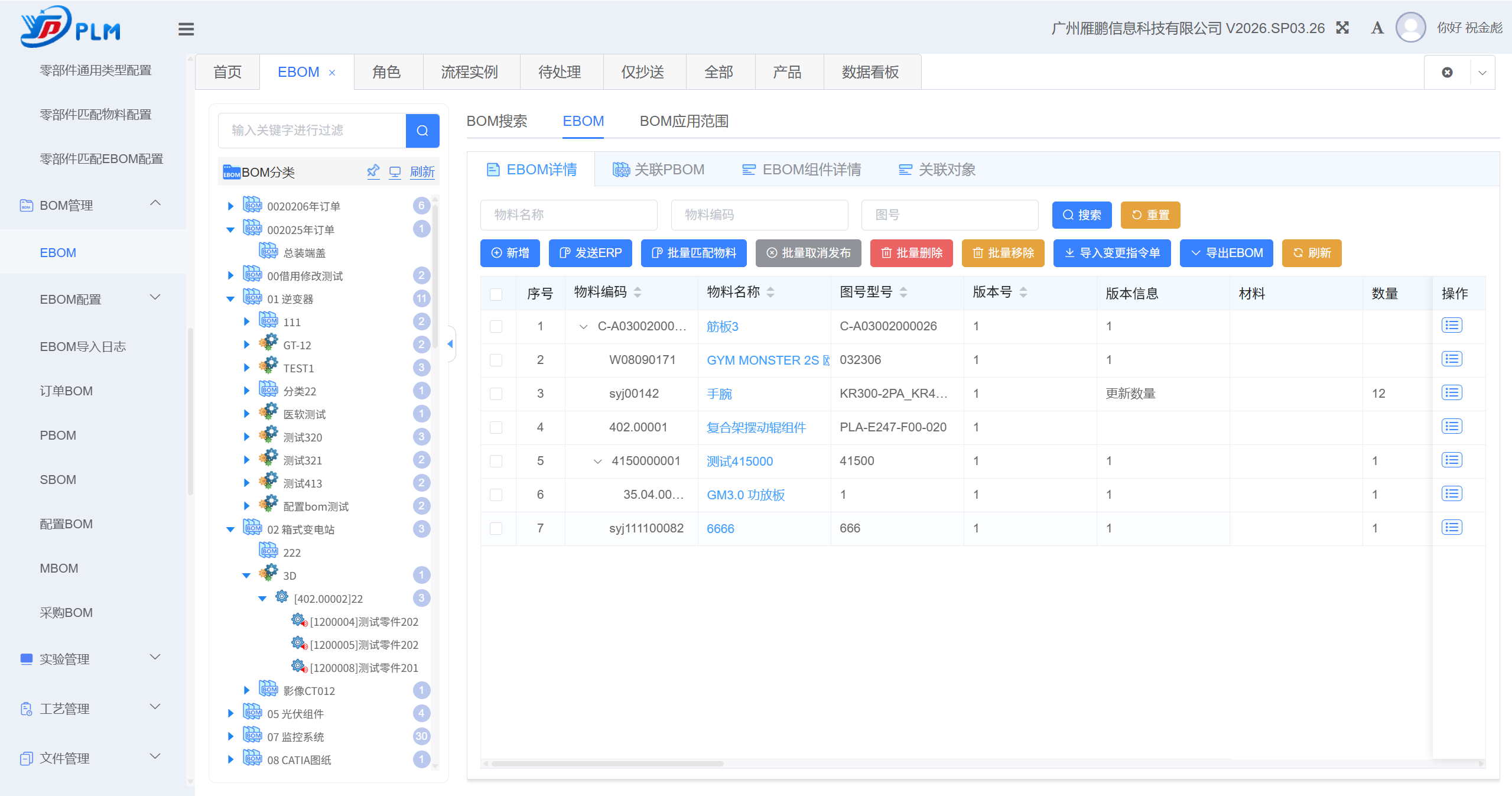Screen dimensions: 1512x796
Task: Click the font size 'A' icon
Action: point(1377,28)
